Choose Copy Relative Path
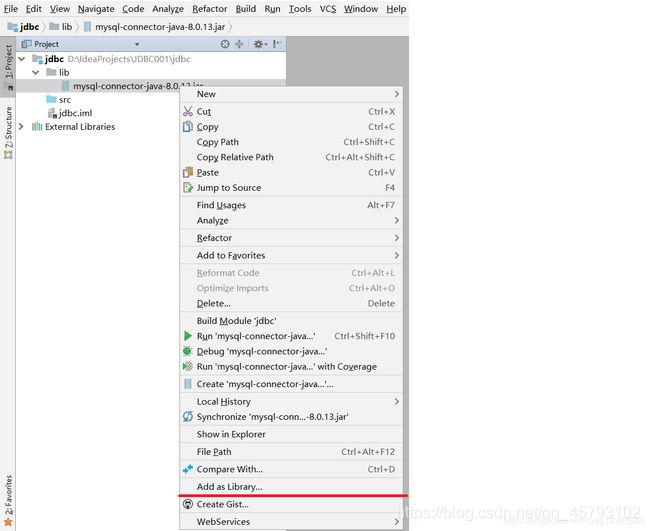 (291, 158)
